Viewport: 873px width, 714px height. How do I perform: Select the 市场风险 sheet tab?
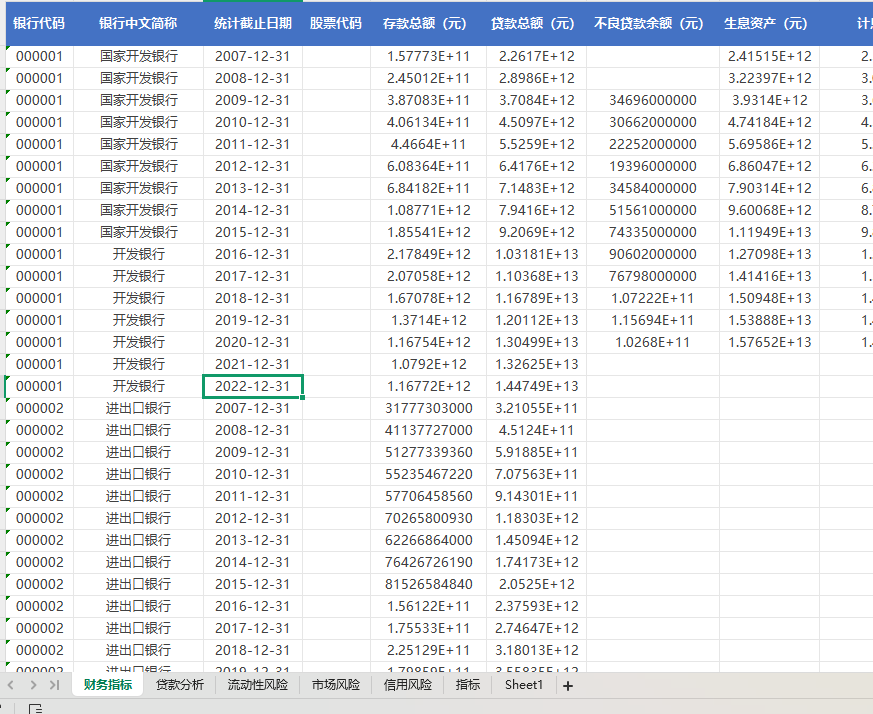pos(335,684)
